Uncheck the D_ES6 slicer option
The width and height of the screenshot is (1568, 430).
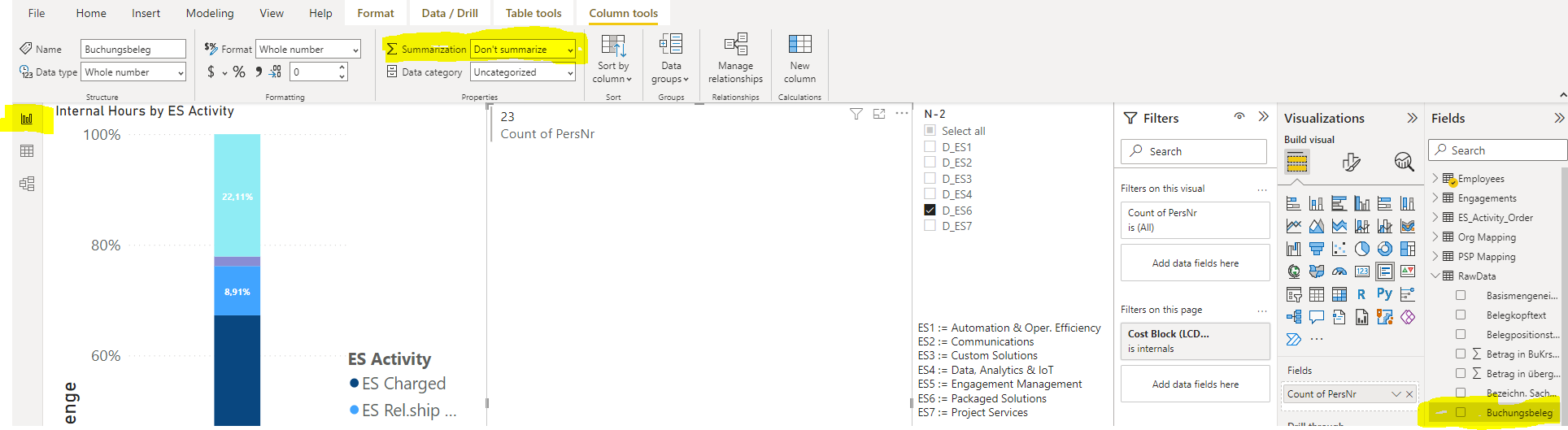coord(930,211)
